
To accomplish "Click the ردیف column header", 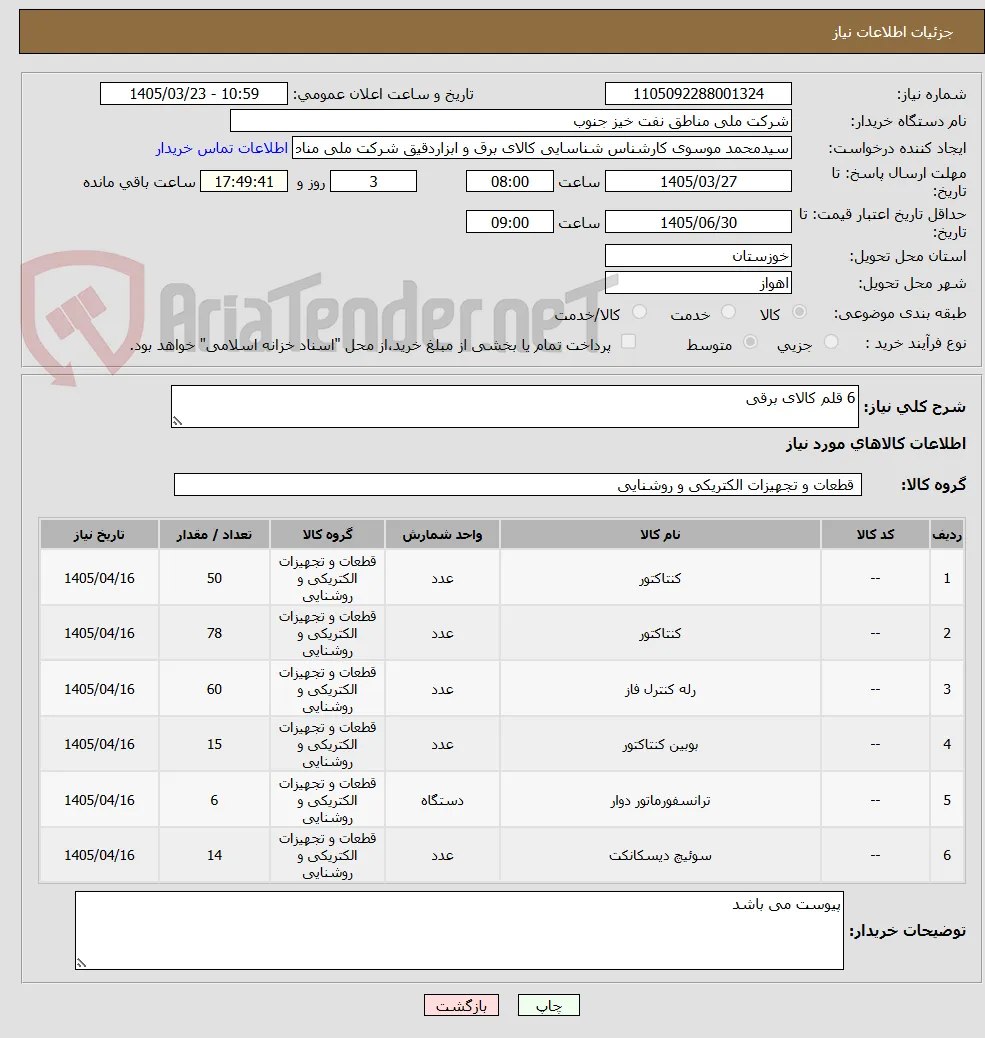I will pyautogui.click(x=947, y=534).
